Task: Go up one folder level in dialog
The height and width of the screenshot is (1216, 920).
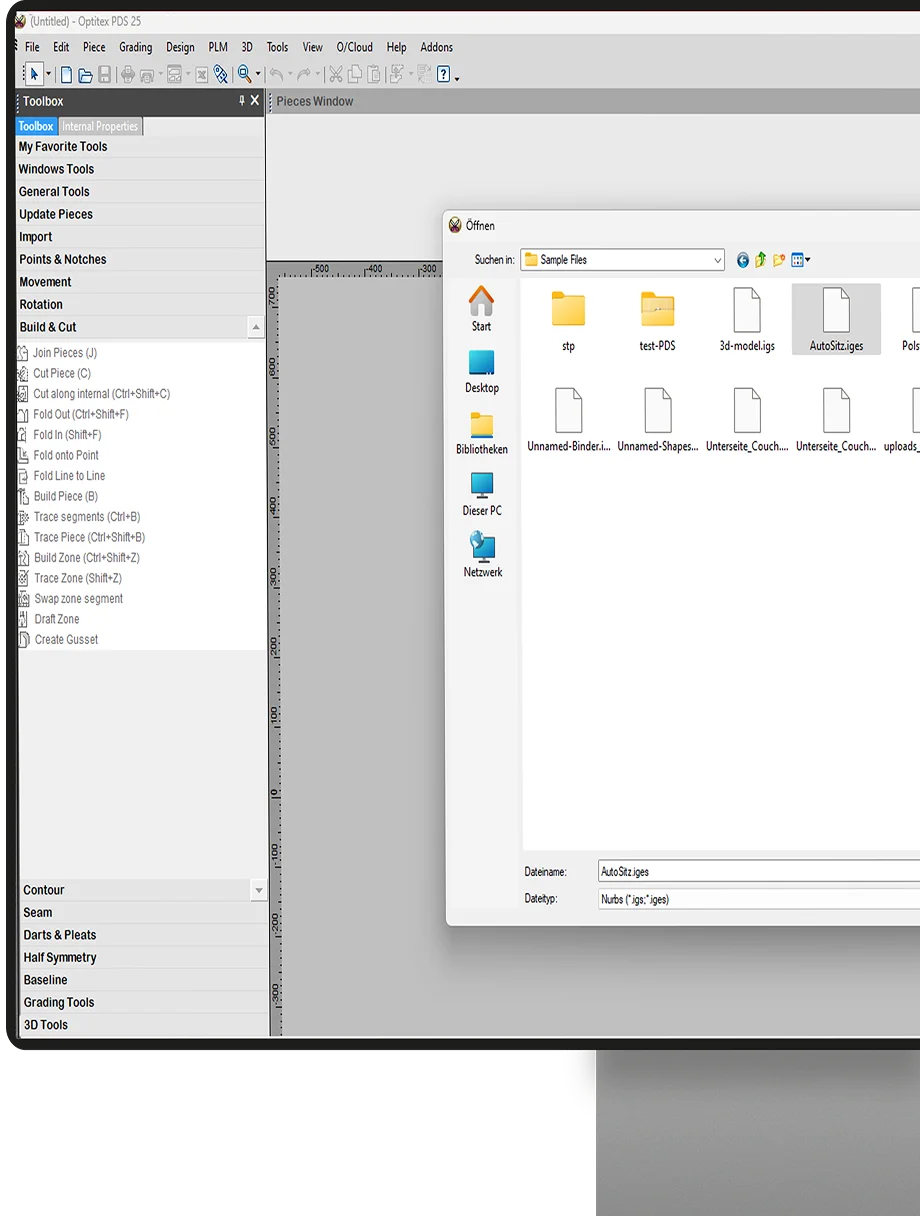Action: coord(760,260)
